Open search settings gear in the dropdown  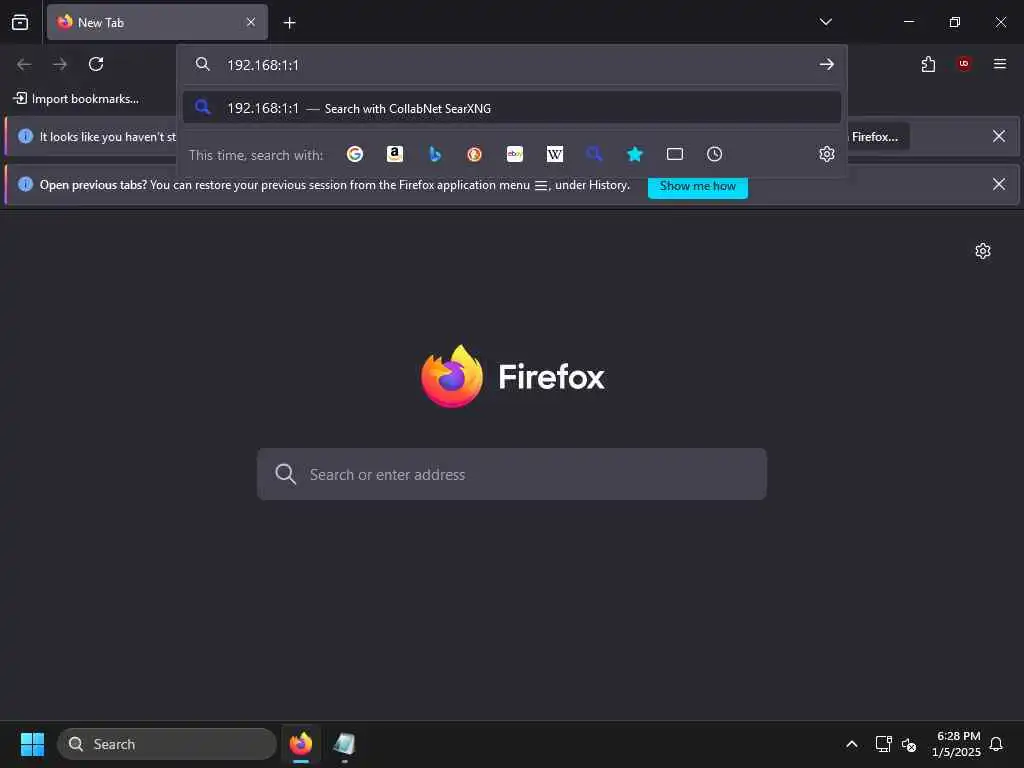coord(827,154)
